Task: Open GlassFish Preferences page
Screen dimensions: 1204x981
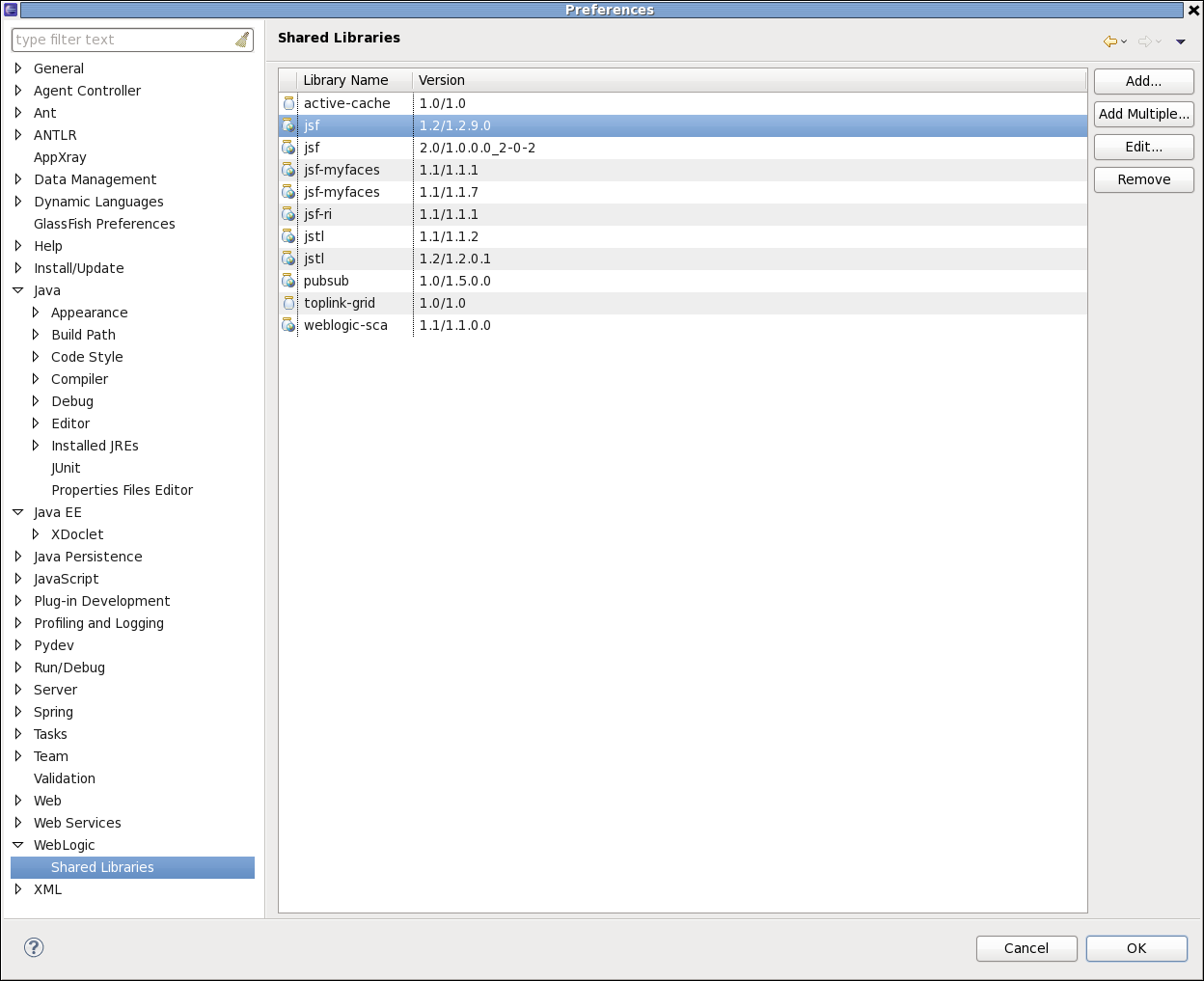Action: pos(104,224)
